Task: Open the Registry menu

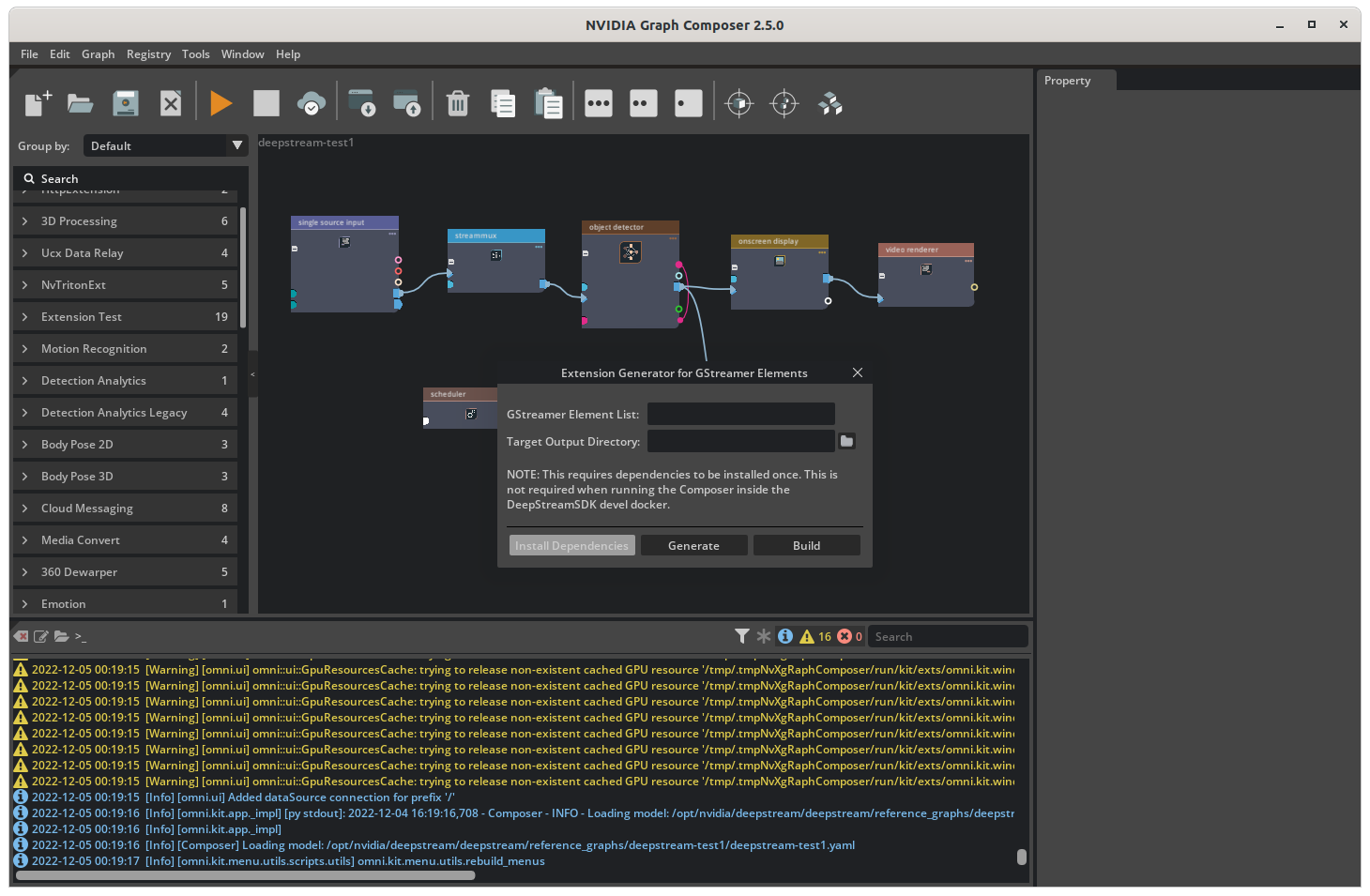Action: point(148,54)
